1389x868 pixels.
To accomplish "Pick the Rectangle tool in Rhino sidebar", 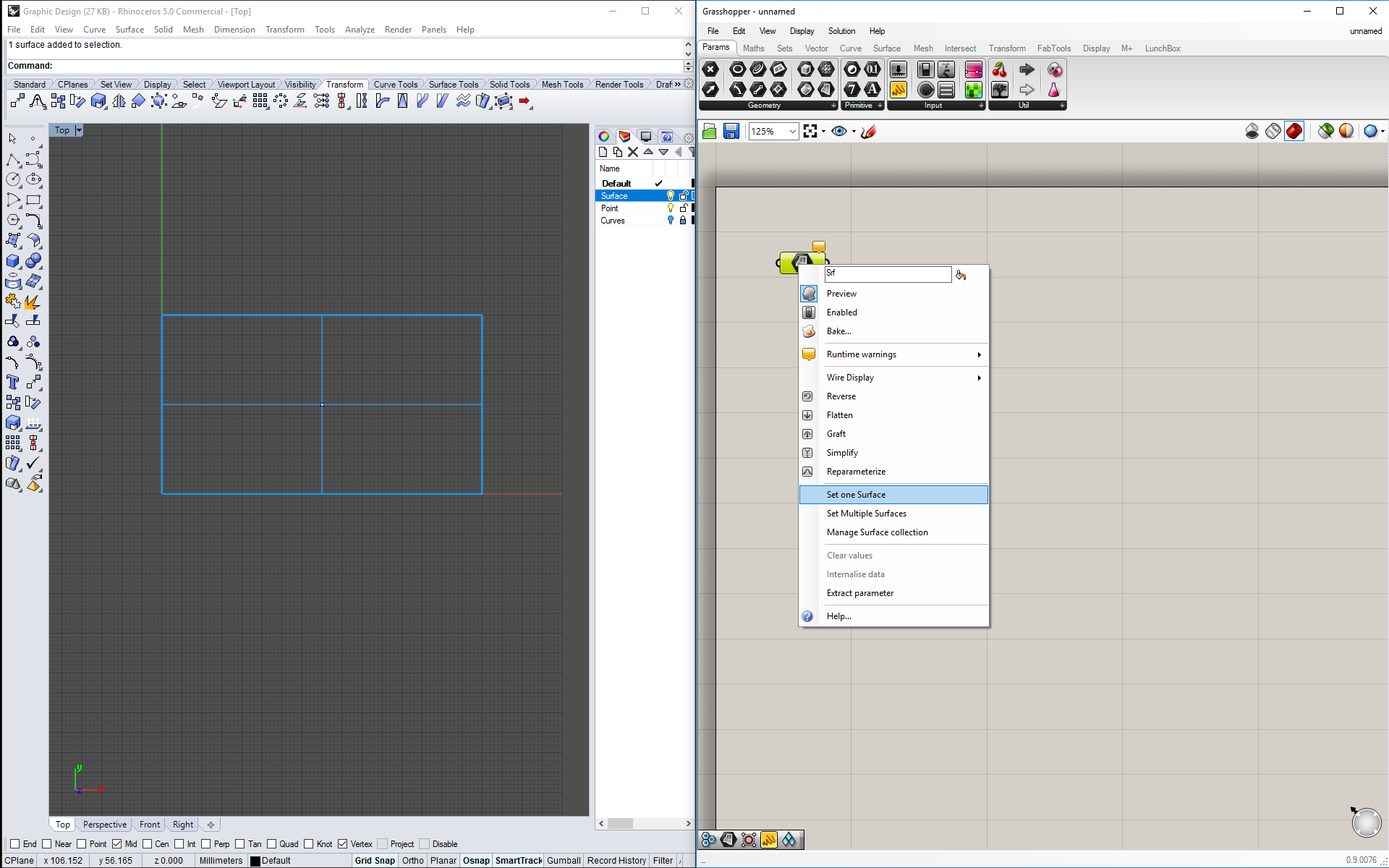I will click(x=33, y=200).
